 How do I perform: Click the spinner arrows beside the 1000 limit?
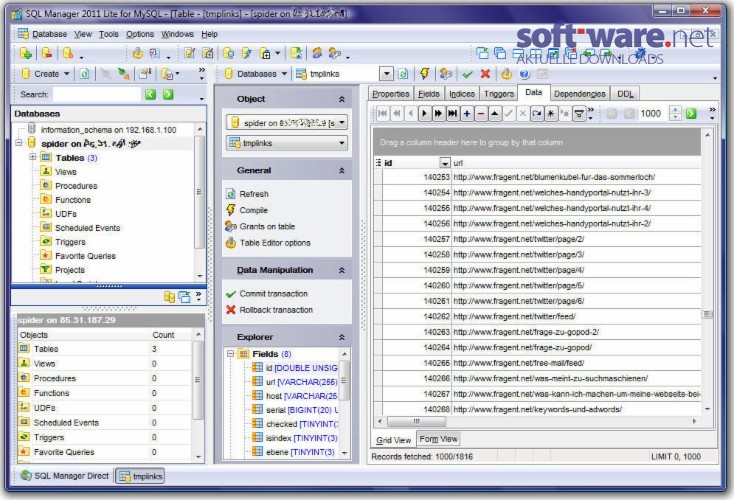coord(675,113)
